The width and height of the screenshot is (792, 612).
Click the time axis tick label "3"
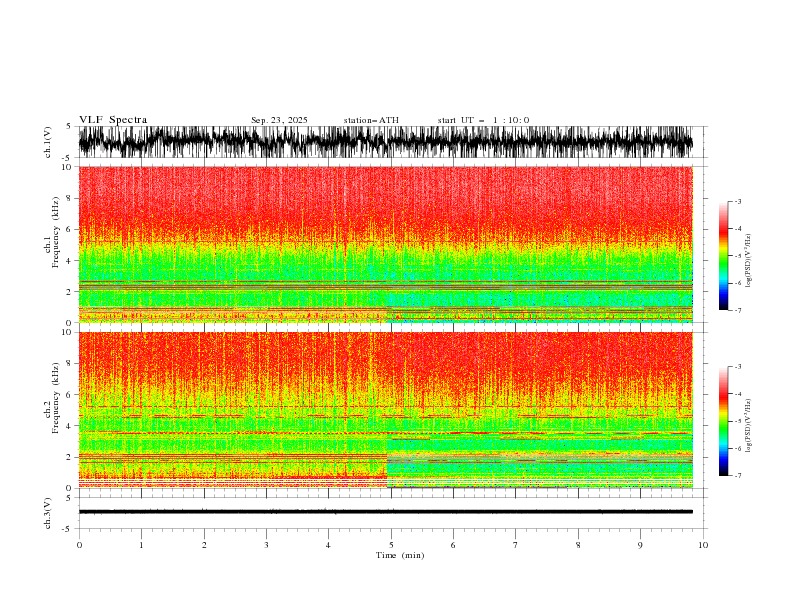266,545
